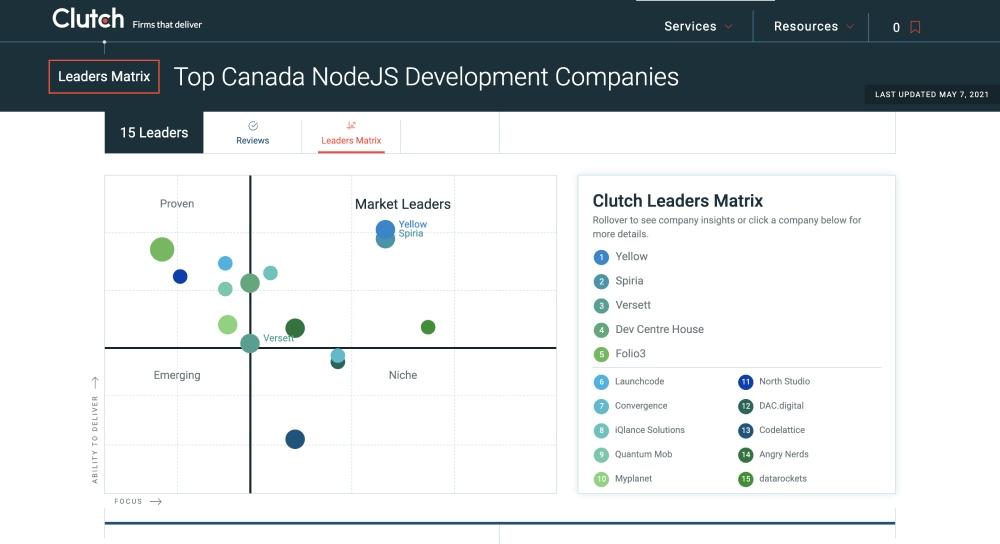This screenshot has width=1000, height=544.
Task: Open Folio3 company link
Action: click(x=630, y=353)
